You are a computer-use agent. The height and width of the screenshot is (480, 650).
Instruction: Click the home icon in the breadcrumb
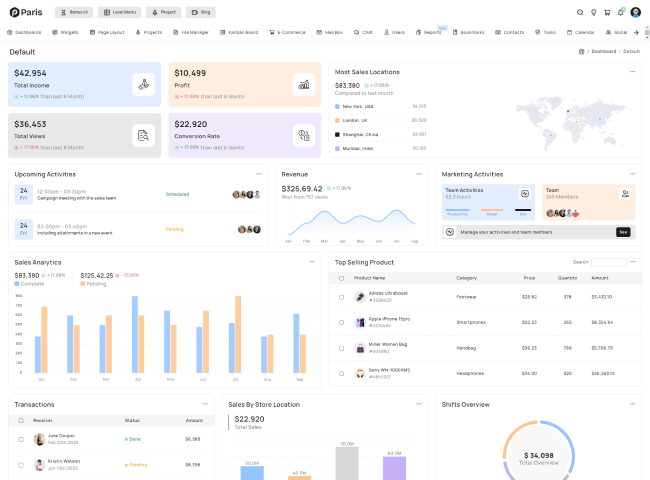582,51
